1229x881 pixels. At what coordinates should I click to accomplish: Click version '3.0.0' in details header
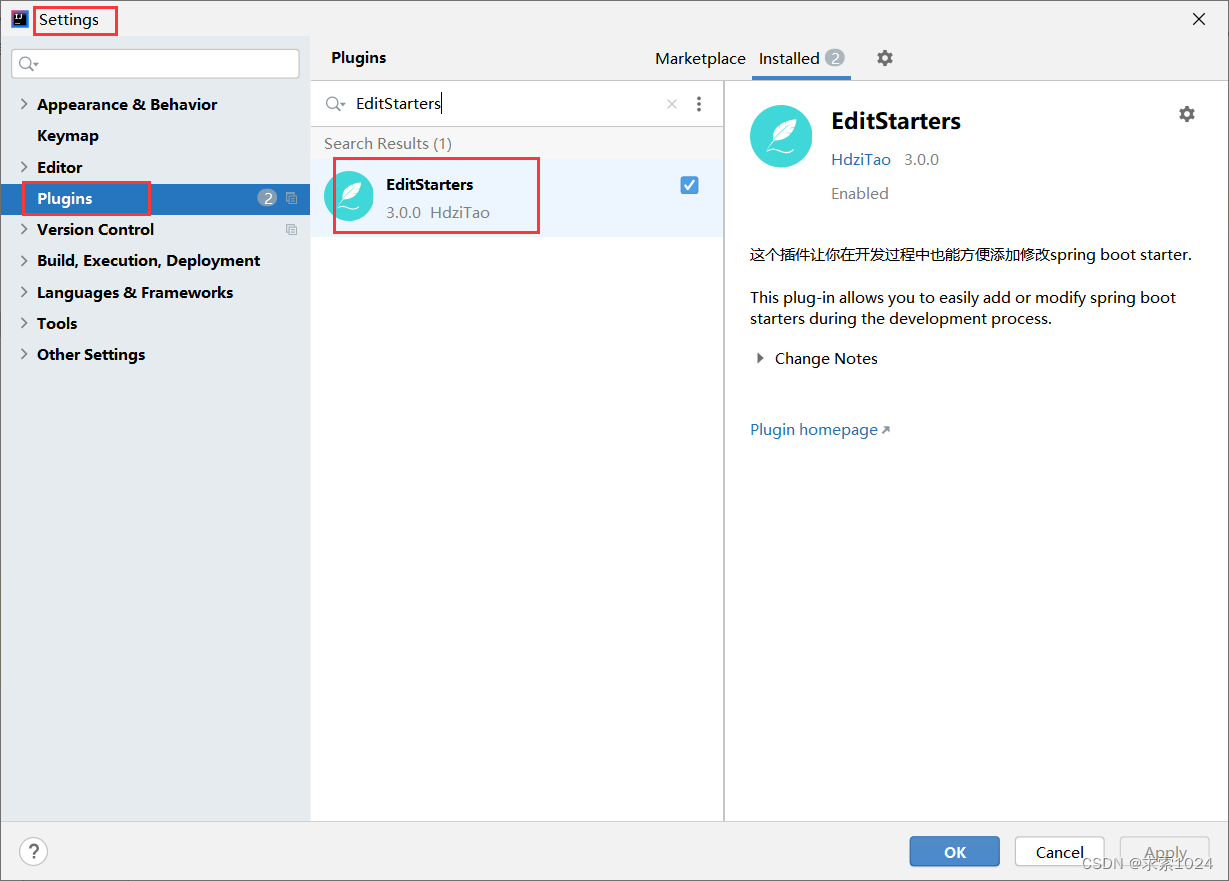(x=921, y=159)
